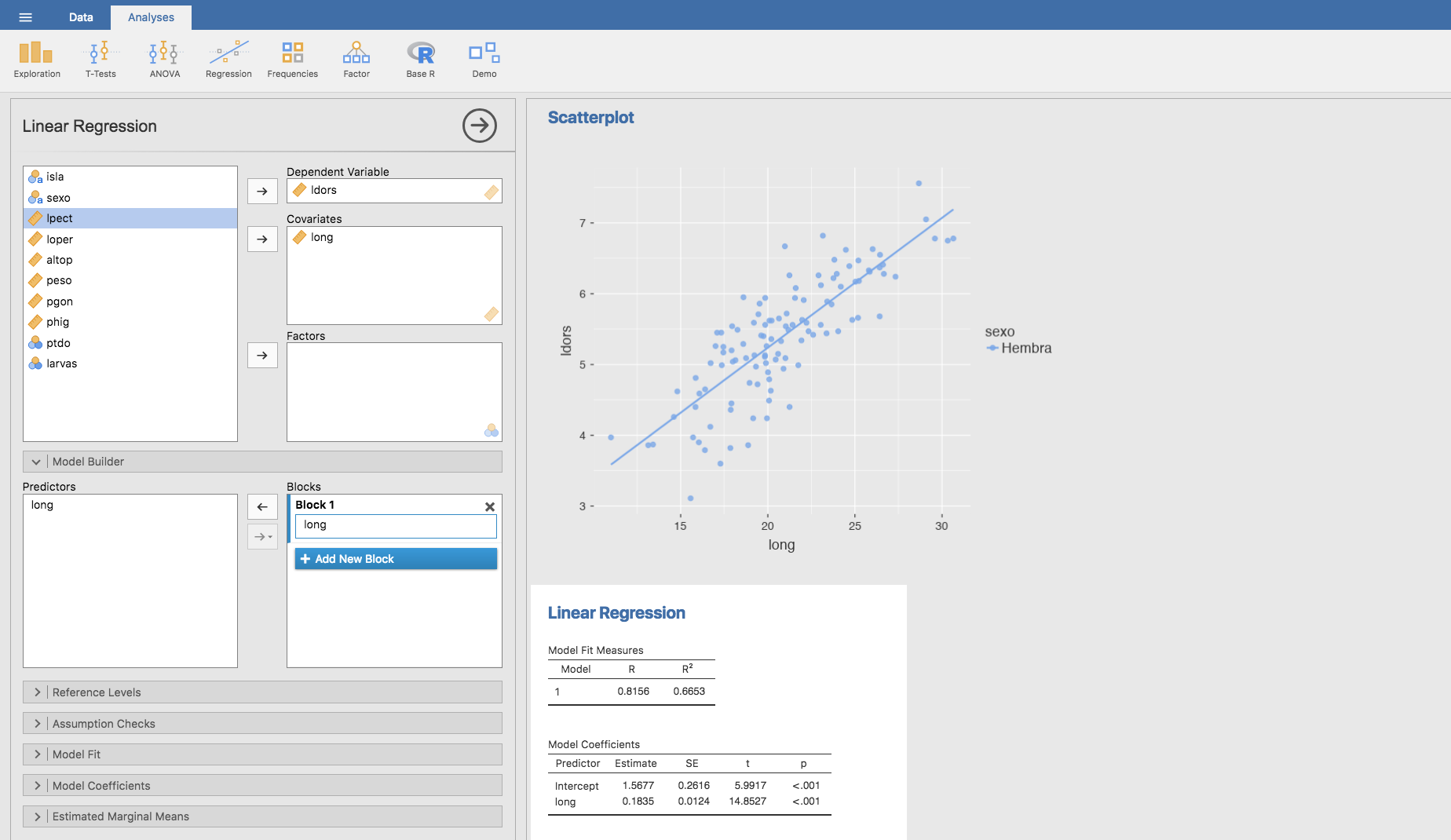Open the Demo module

pos(484,60)
